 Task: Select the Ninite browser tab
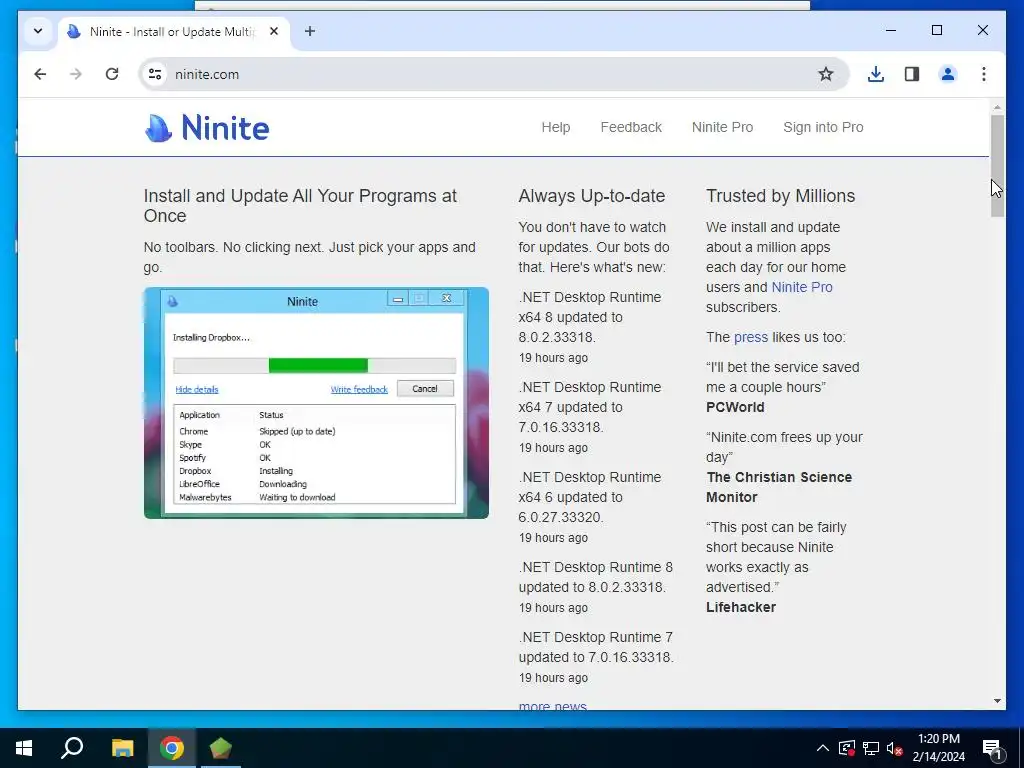click(x=174, y=31)
